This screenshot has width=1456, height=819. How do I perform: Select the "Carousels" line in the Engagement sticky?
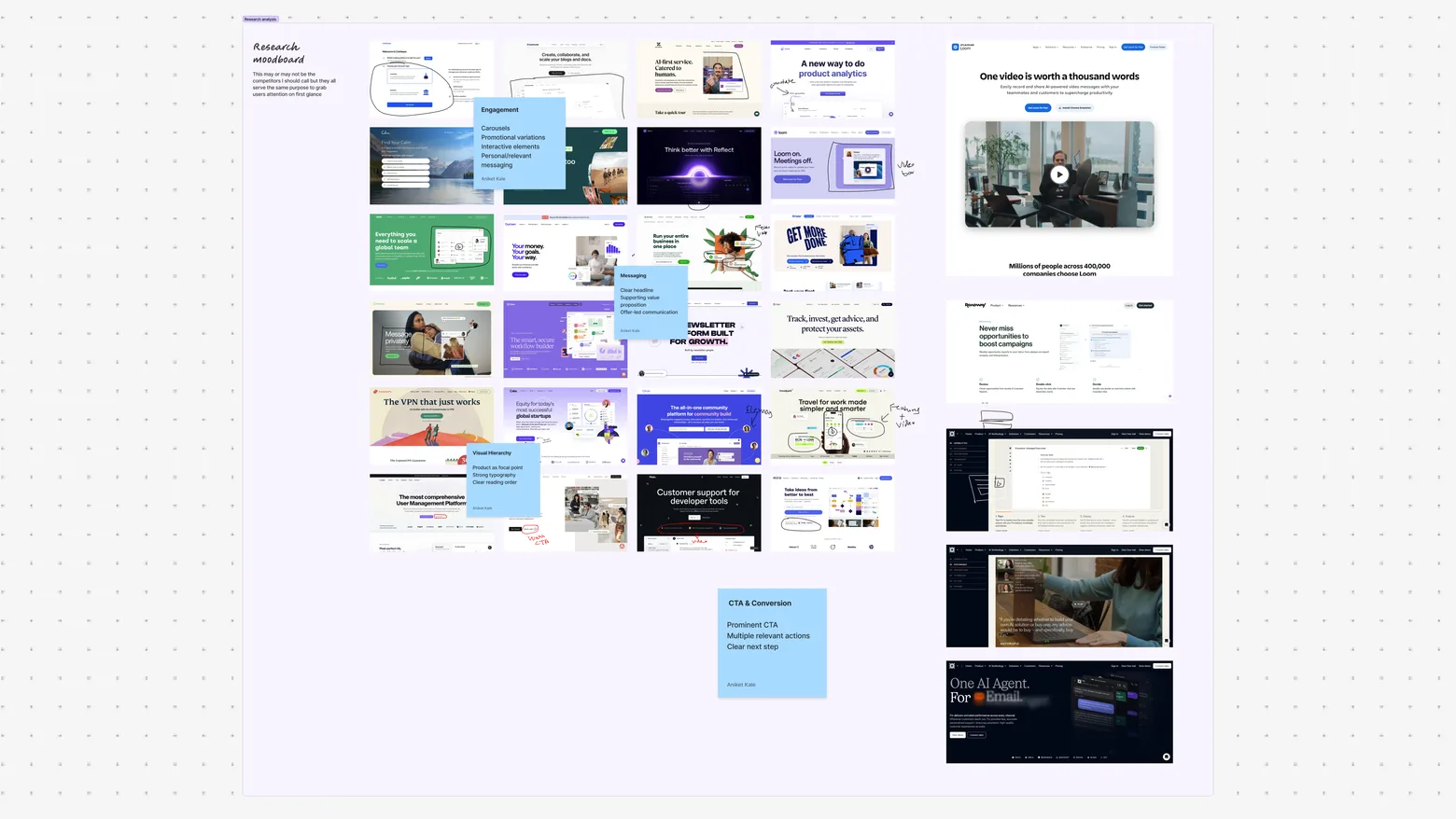pos(496,129)
